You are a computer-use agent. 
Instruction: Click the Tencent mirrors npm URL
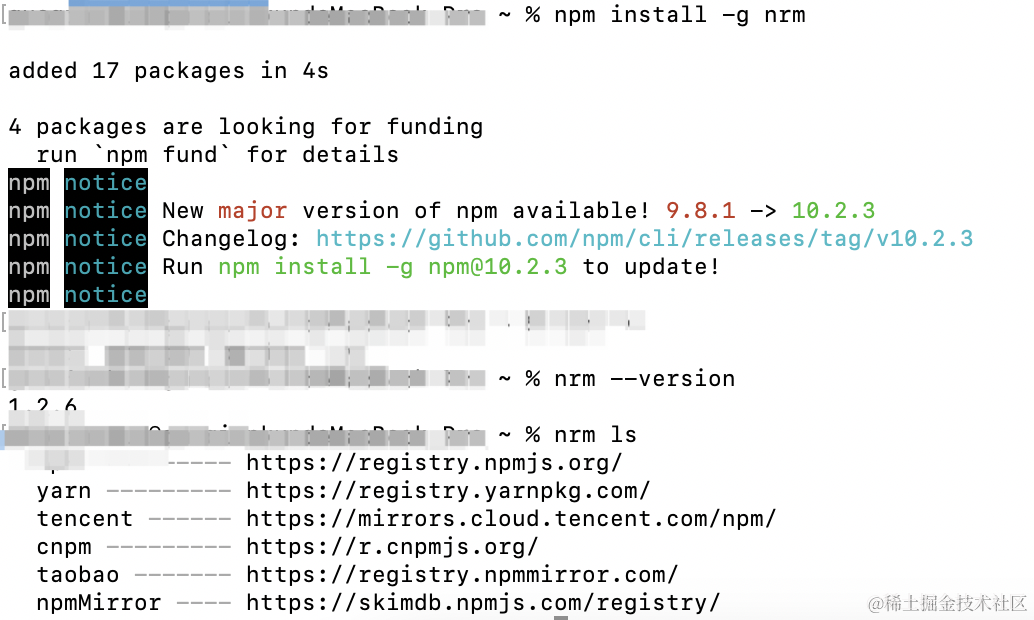point(511,519)
